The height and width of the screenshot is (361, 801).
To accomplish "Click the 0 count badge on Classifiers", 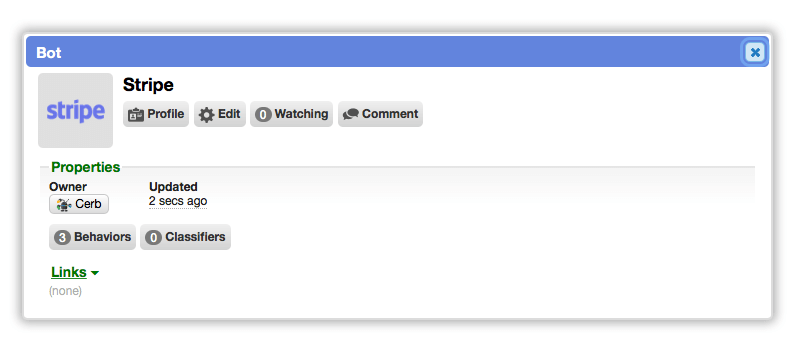I will (x=153, y=237).
